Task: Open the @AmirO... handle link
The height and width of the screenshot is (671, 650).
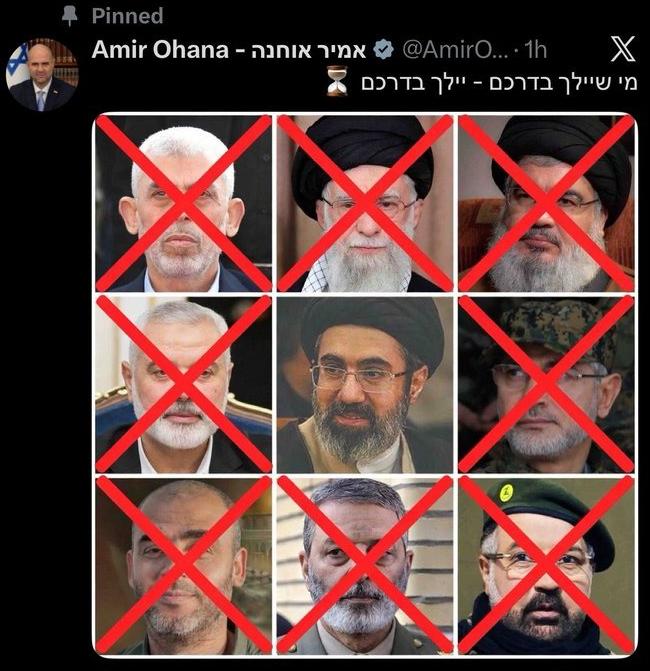Action: point(455,50)
